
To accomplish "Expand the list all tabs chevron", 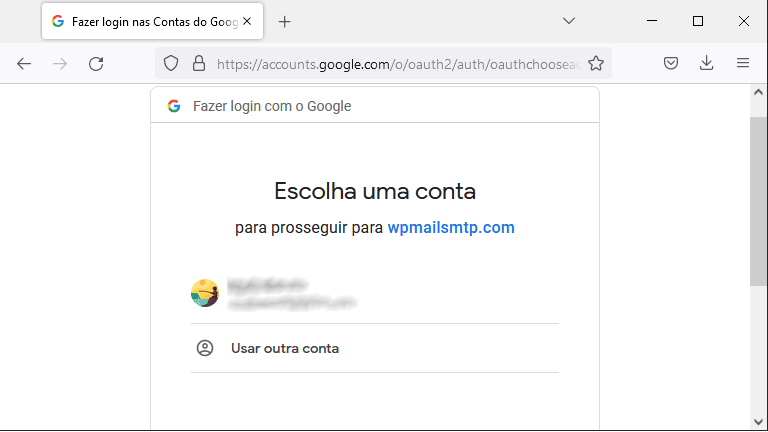I will coord(569,21).
